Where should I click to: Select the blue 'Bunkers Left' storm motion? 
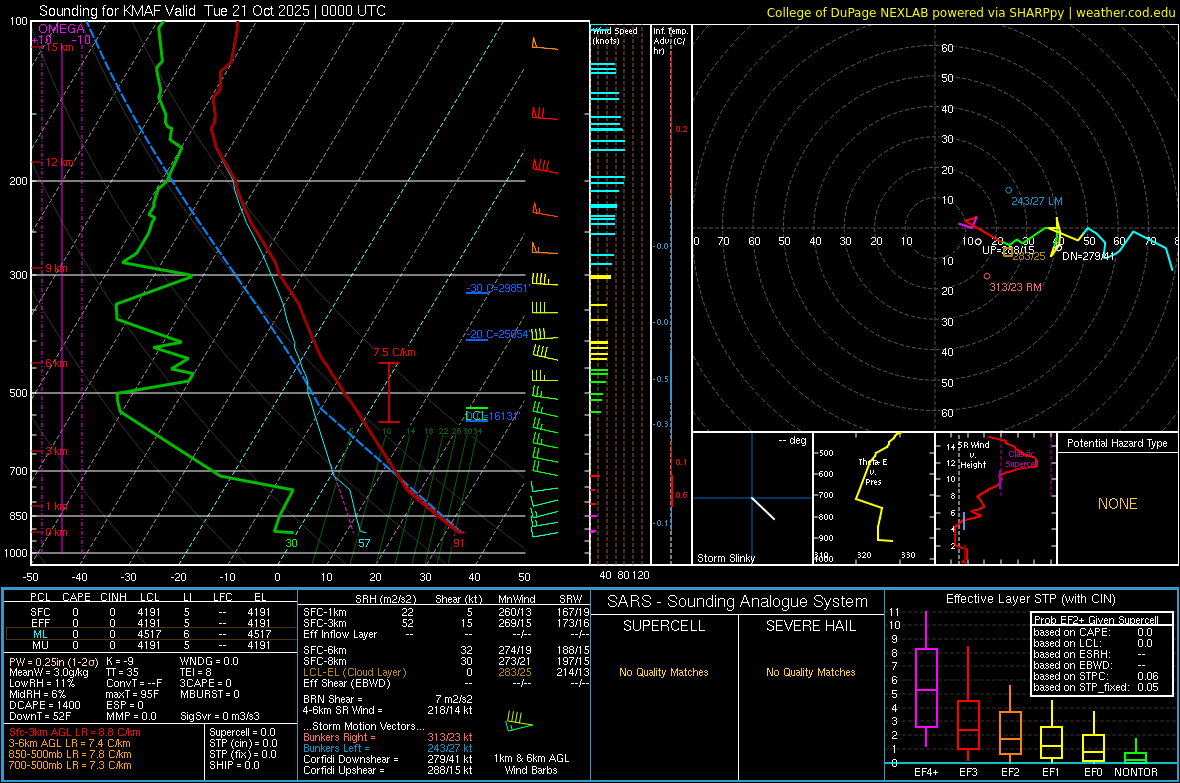pos(388,748)
